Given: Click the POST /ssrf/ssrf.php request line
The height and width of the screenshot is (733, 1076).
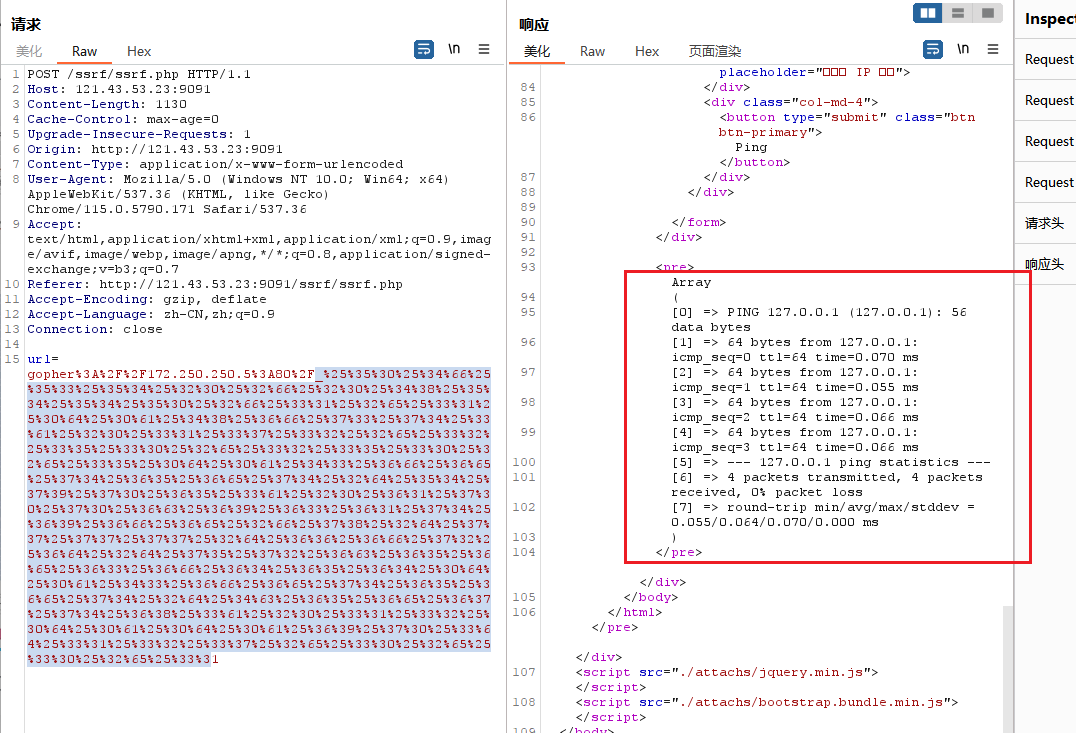Looking at the screenshot, I should [x=139, y=74].
